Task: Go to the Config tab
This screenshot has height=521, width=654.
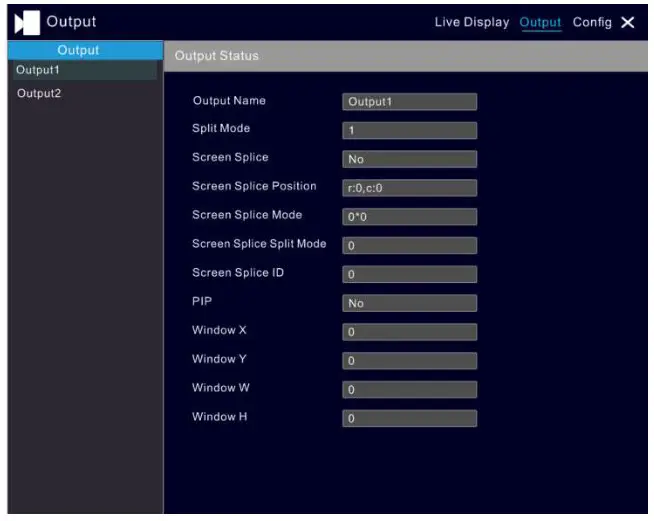Action: point(592,22)
